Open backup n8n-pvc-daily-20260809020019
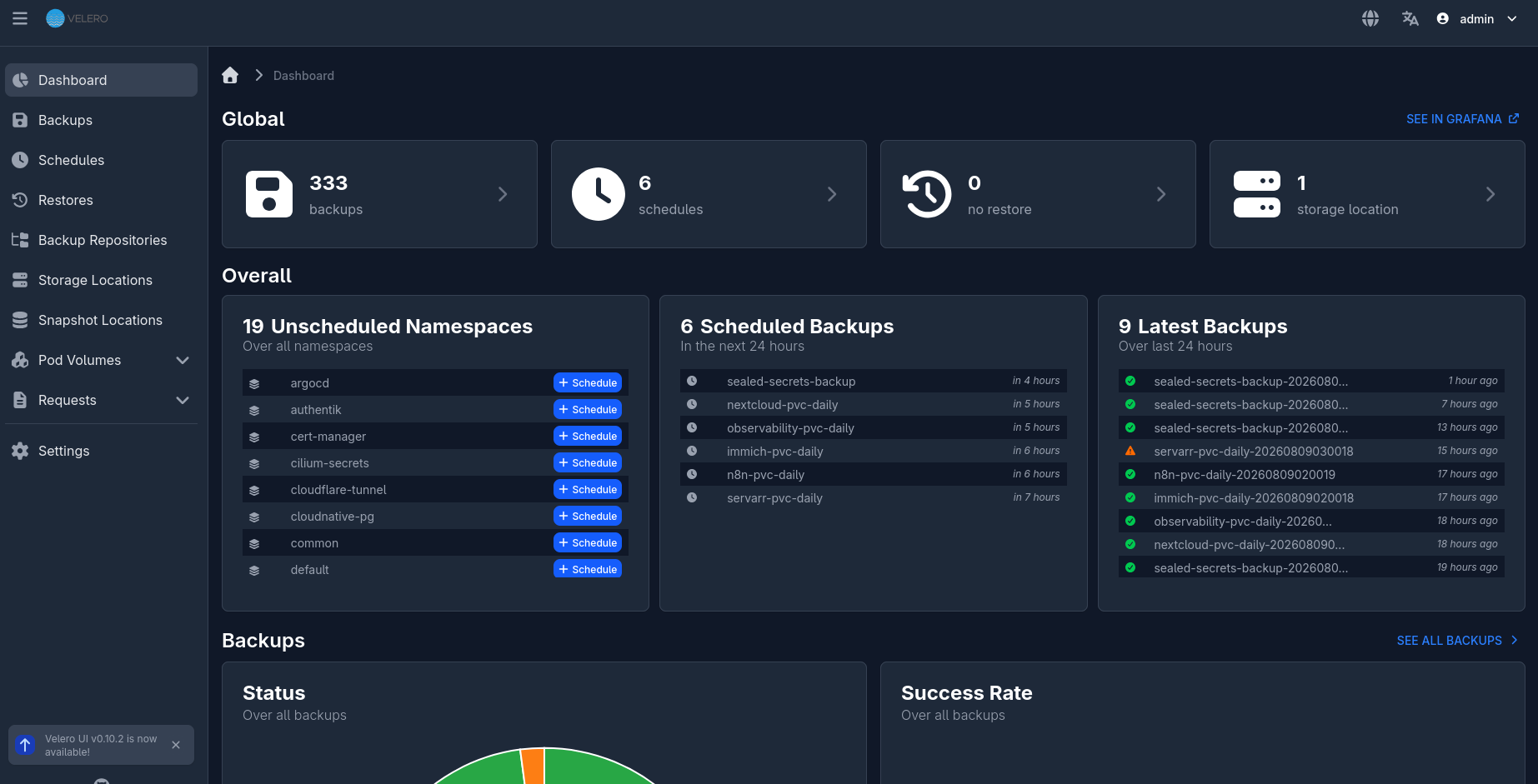This screenshot has height=784, width=1538. pos(1311,474)
